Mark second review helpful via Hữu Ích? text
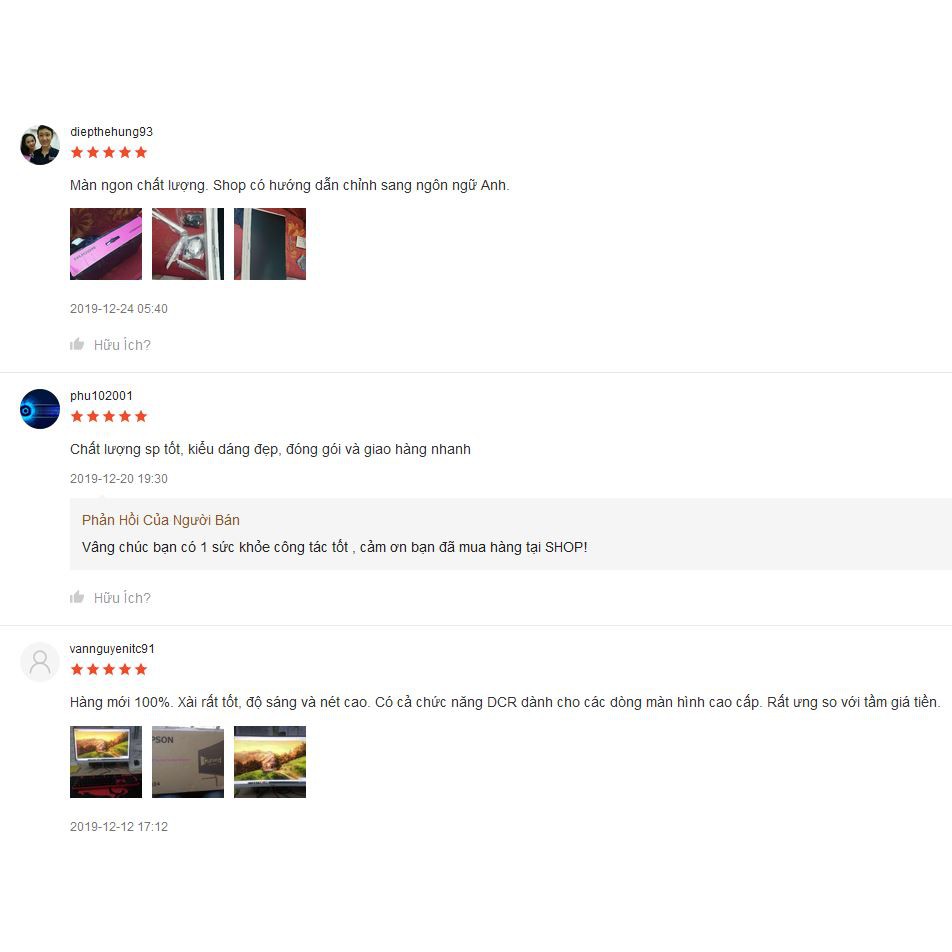The width and height of the screenshot is (952, 952). (122, 598)
